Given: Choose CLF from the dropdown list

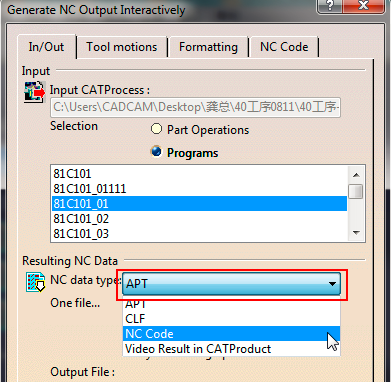Looking at the screenshot, I should (231, 319).
